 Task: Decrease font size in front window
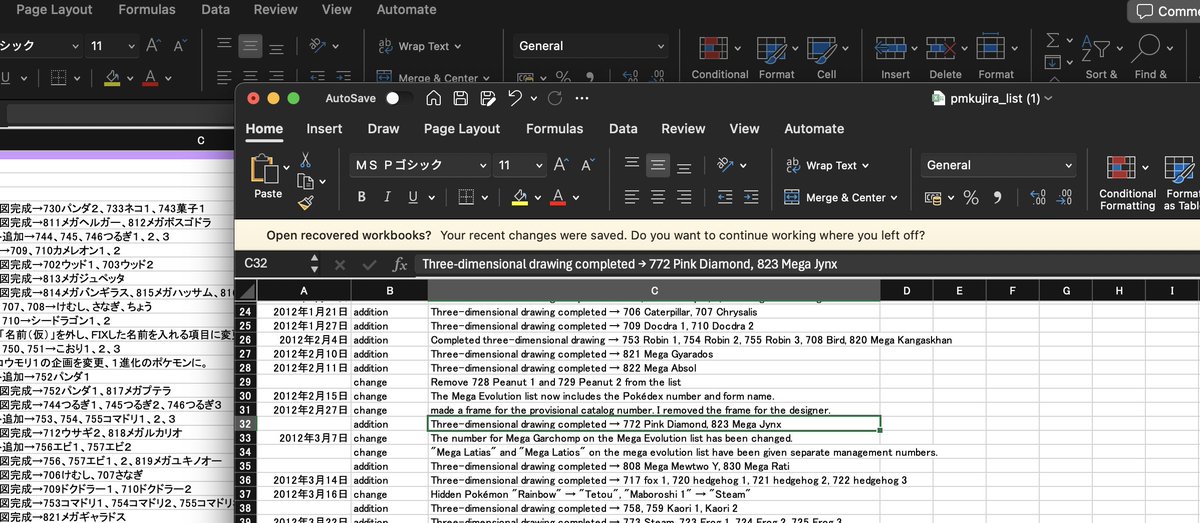[586, 165]
